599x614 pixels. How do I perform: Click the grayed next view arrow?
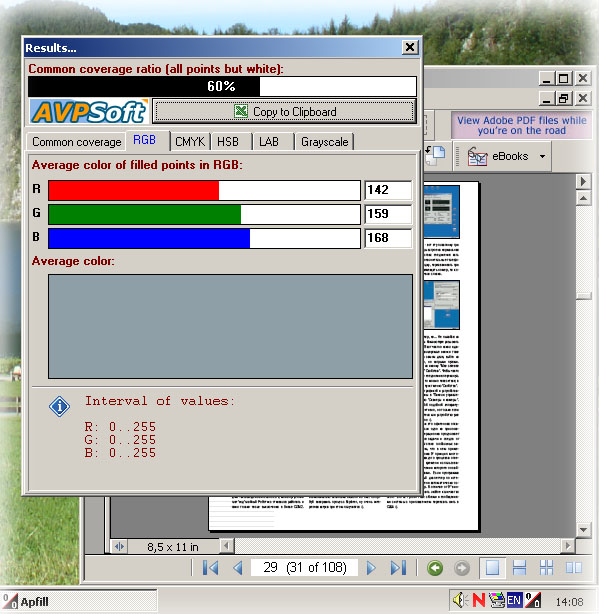point(462,568)
